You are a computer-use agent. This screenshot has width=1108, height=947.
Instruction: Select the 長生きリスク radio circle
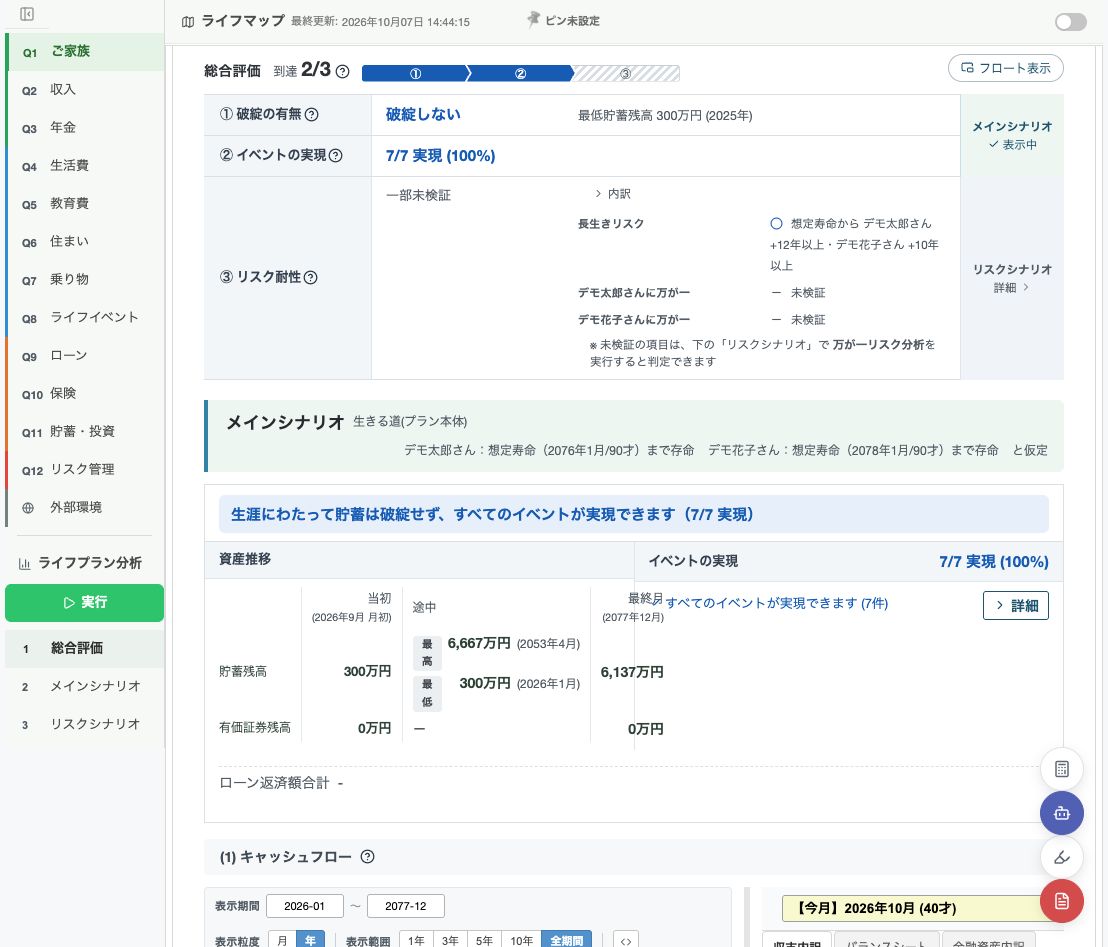point(776,223)
